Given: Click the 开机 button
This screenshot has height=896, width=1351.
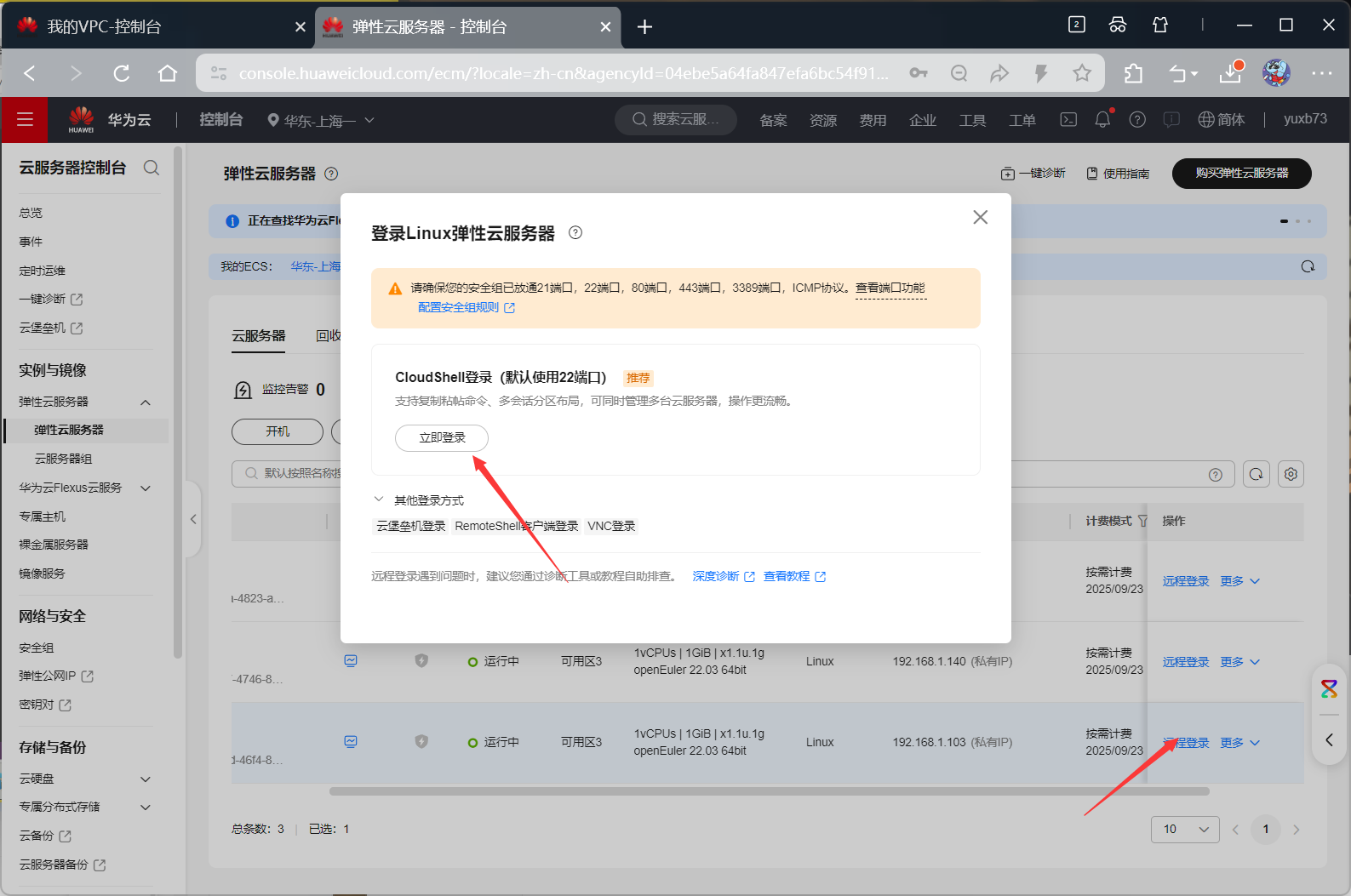Looking at the screenshot, I should click(278, 431).
